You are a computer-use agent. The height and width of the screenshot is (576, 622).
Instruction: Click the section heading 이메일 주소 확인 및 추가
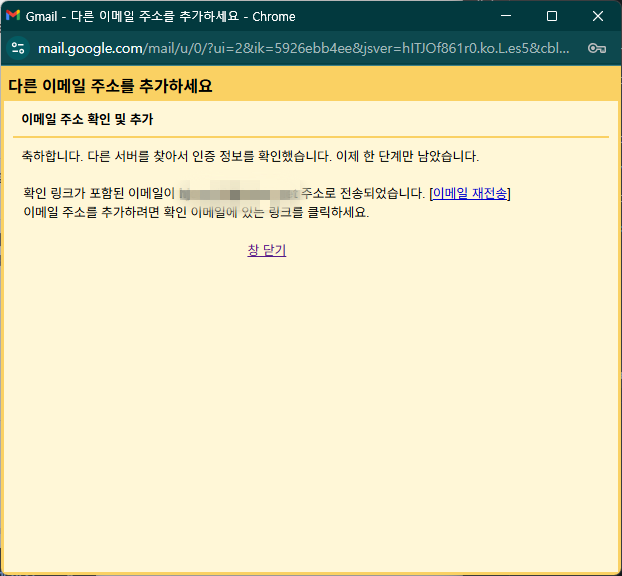click(87, 120)
